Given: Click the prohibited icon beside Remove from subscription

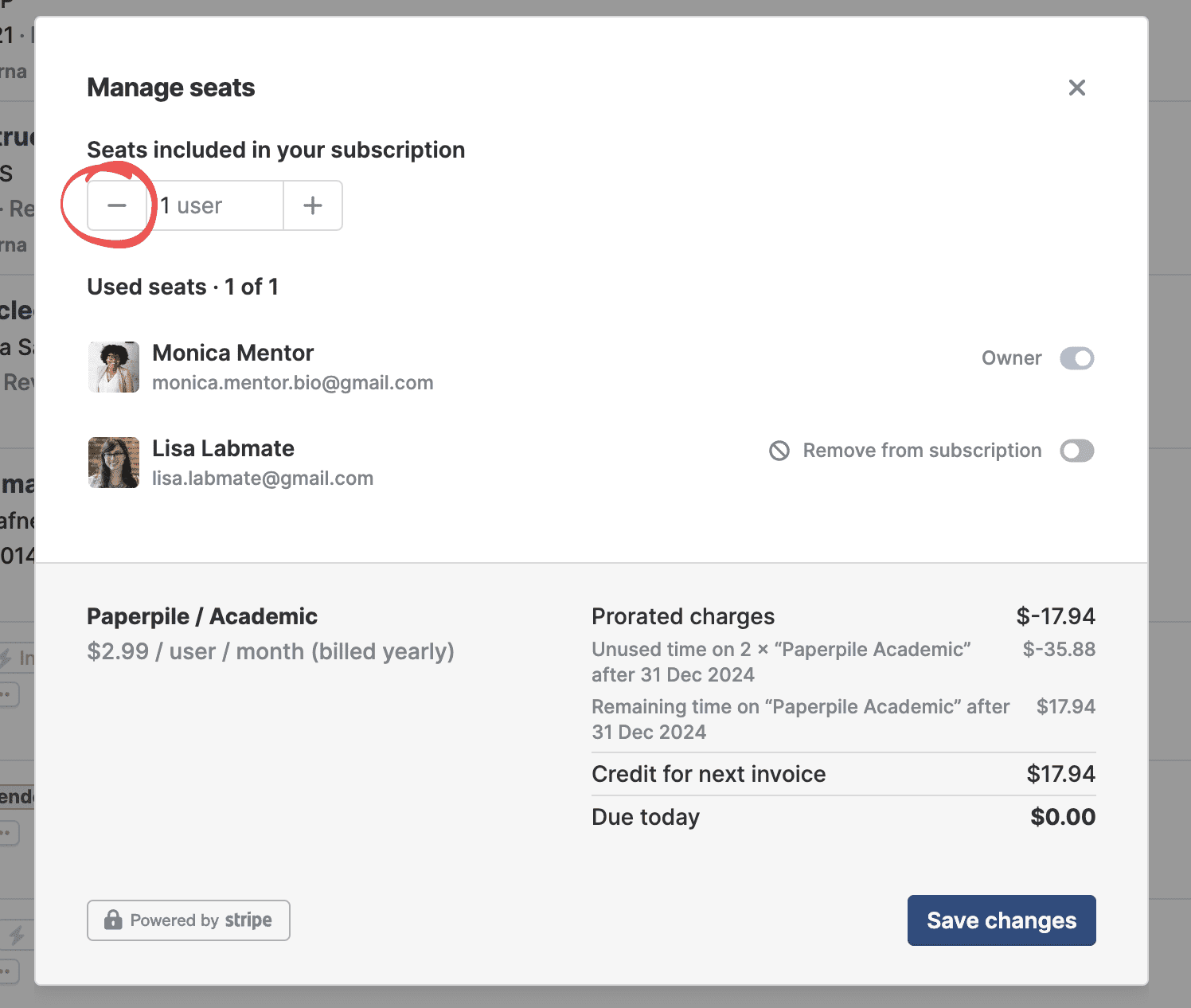Looking at the screenshot, I should [x=779, y=451].
